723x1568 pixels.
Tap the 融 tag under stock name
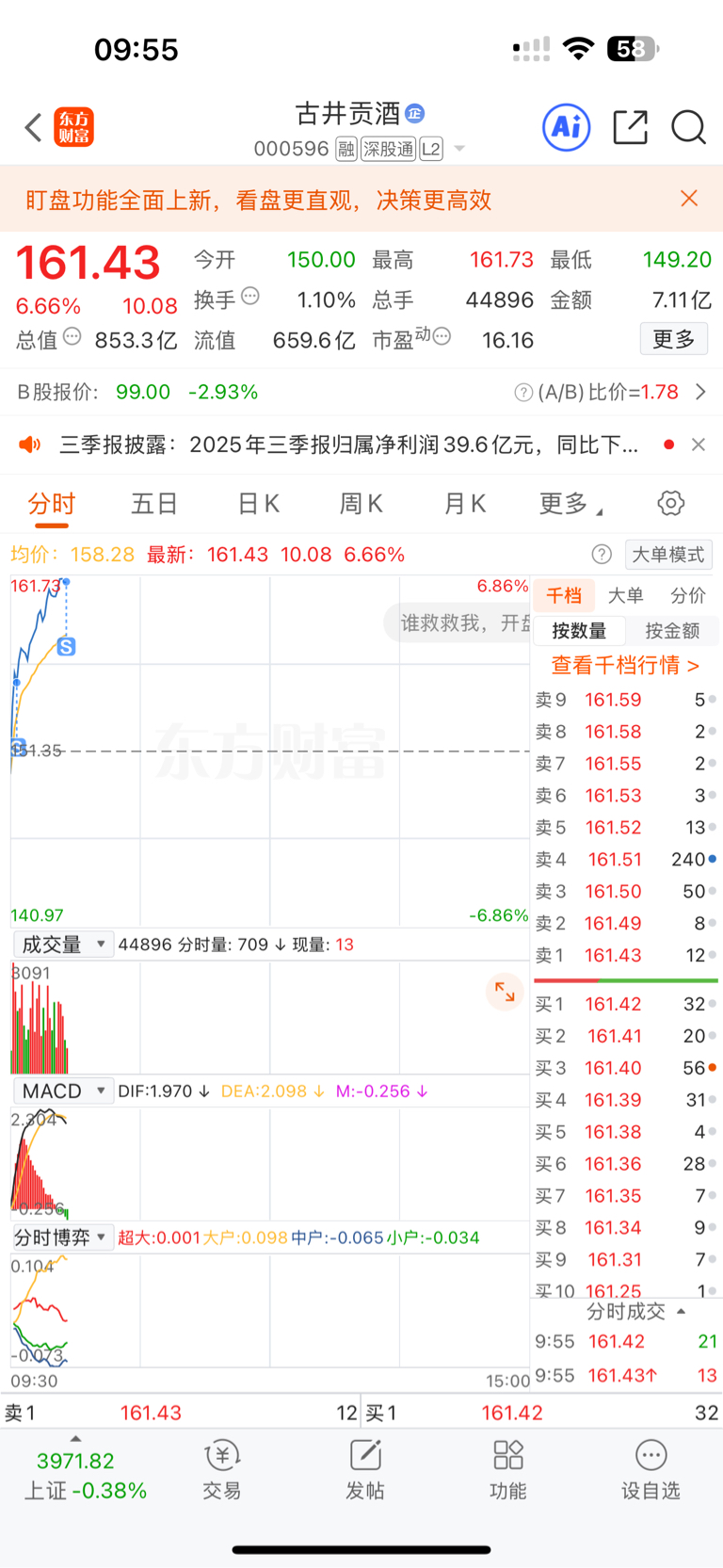click(x=345, y=149)
